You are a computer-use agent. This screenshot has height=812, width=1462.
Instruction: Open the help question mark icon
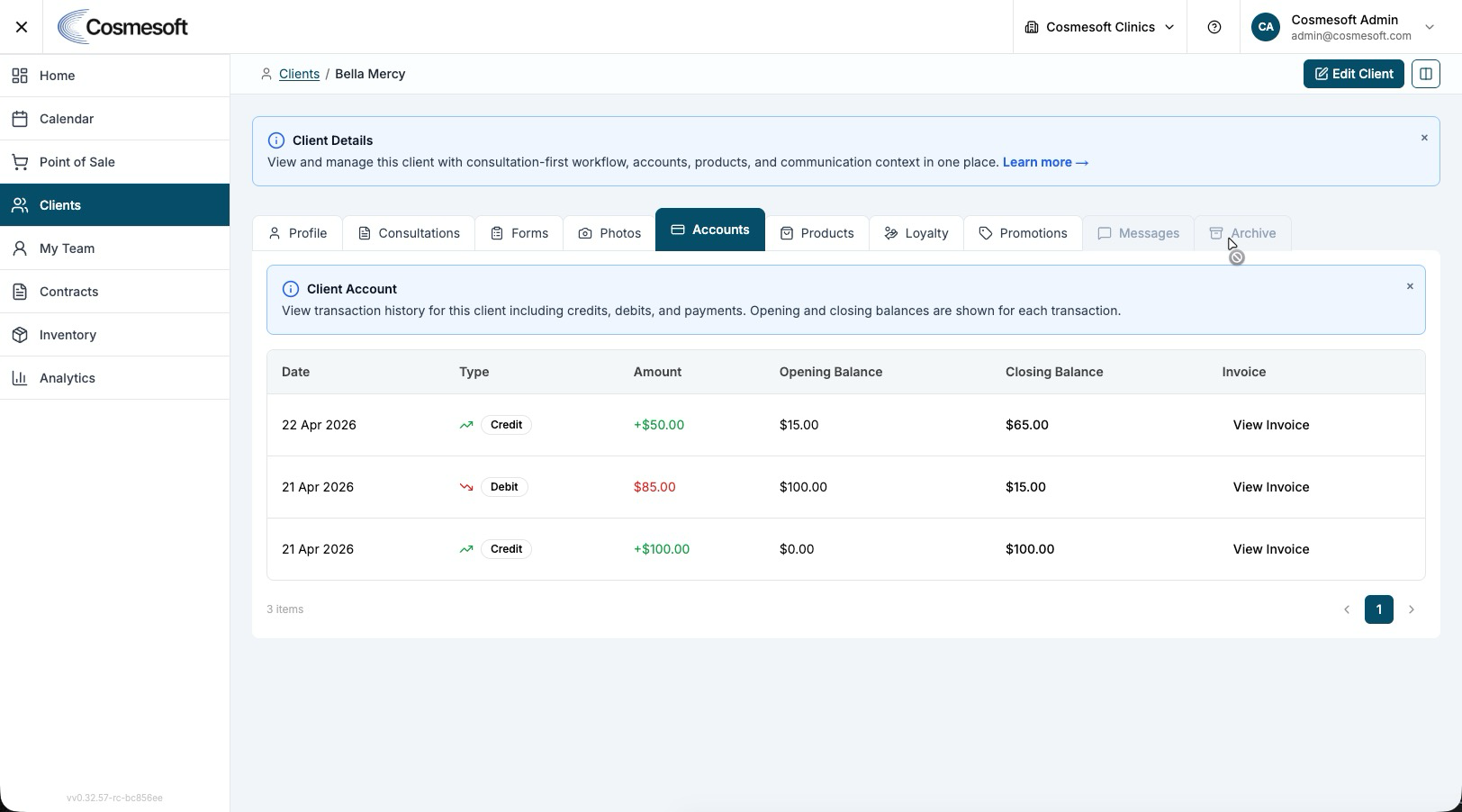point(1214,27)
